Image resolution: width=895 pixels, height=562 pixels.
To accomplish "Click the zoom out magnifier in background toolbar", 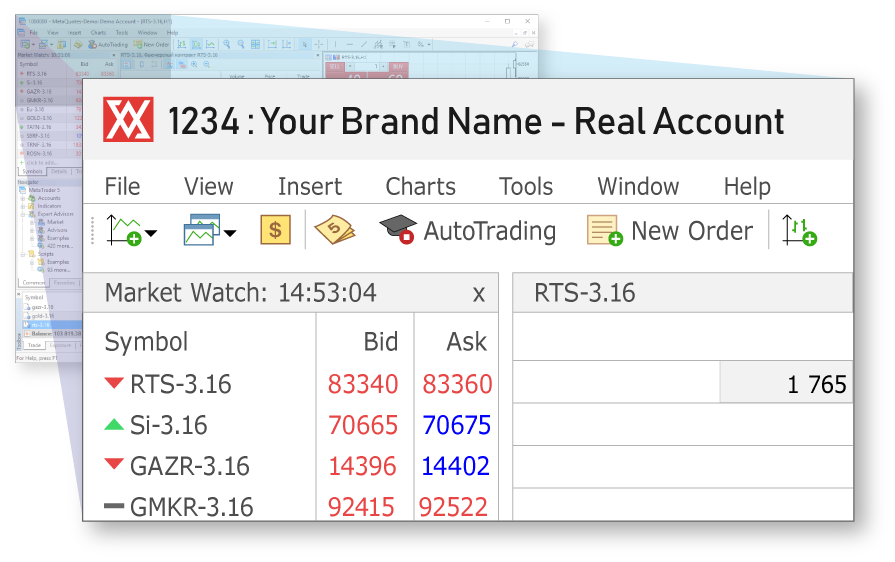I will (x=241, y=44).
